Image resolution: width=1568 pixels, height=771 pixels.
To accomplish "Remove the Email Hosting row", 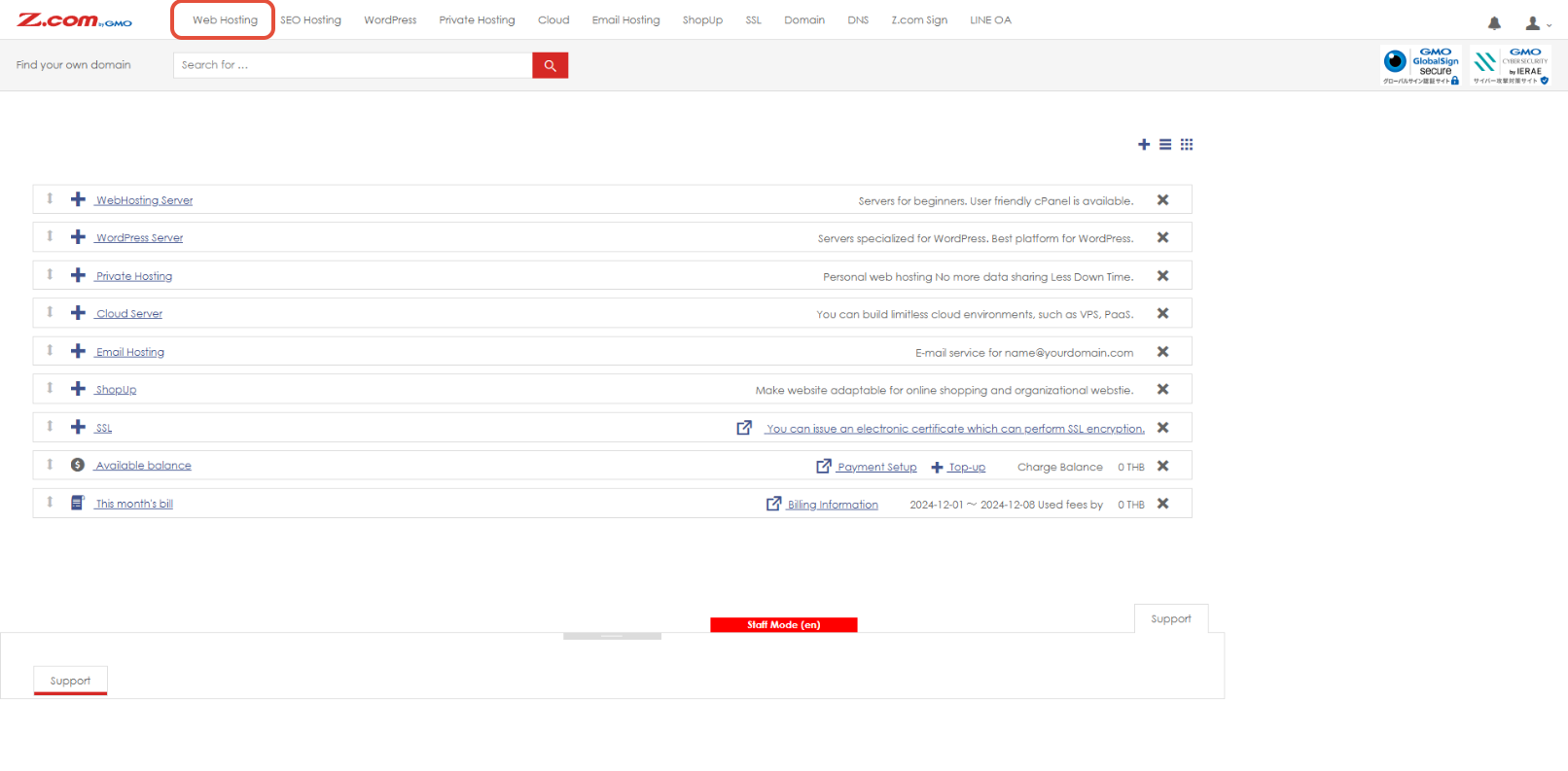I will point(1162,352).
